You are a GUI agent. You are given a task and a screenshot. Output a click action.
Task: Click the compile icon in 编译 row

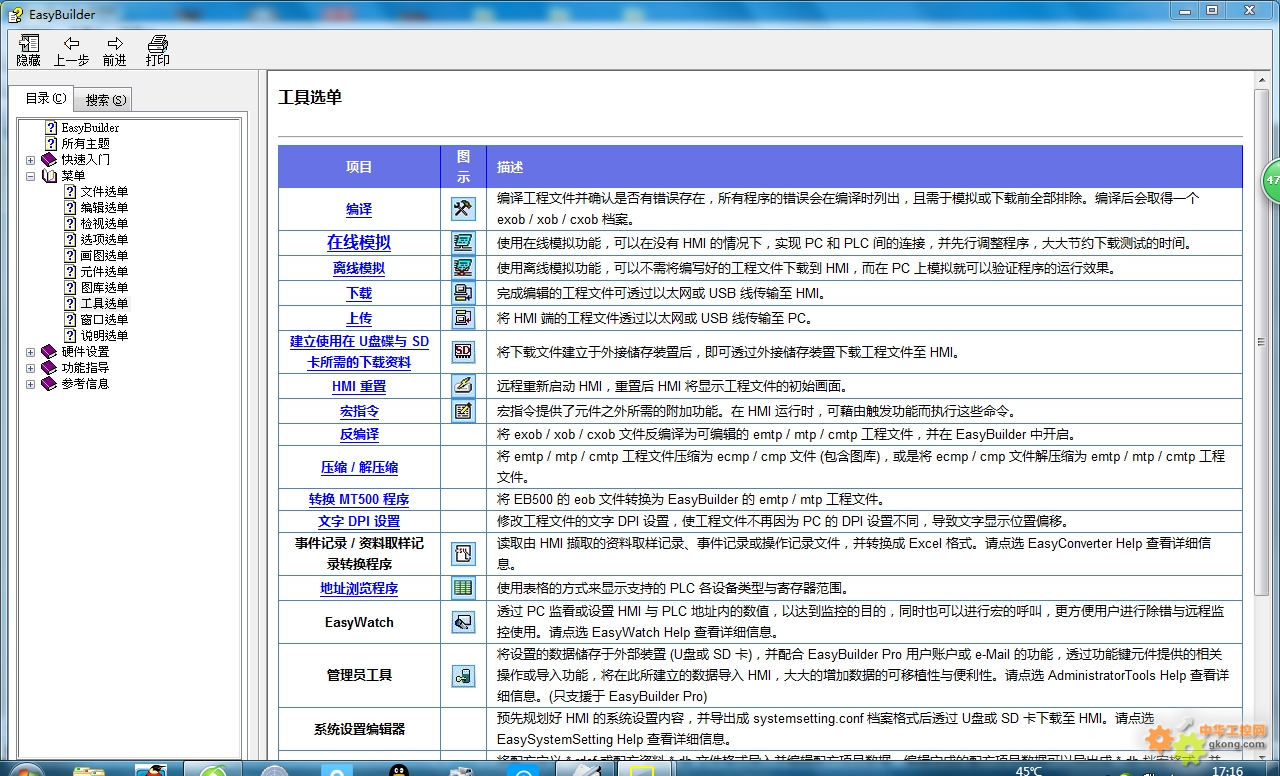click(x=463, y=209)
